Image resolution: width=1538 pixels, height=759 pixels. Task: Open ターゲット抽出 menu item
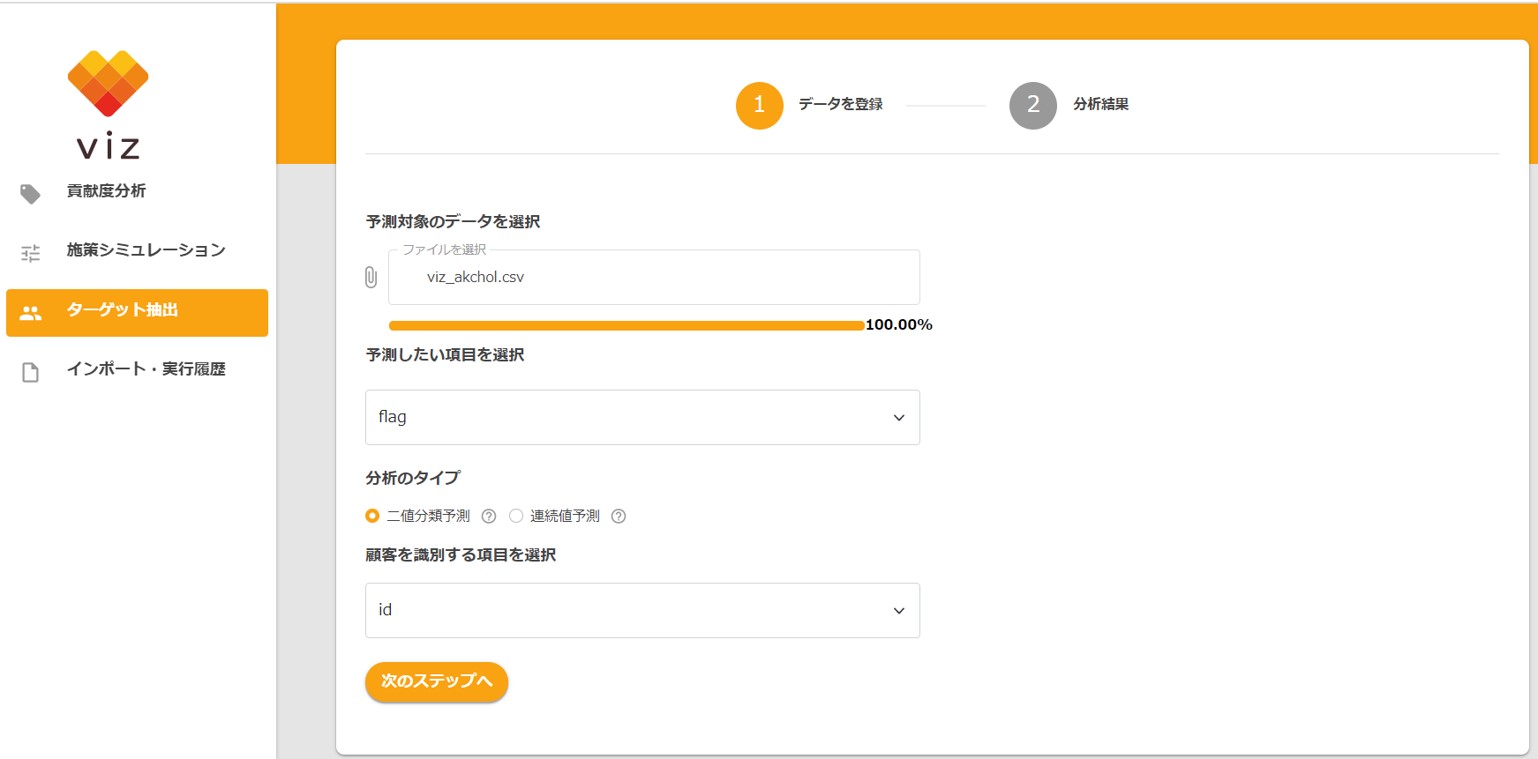[137, 313]
